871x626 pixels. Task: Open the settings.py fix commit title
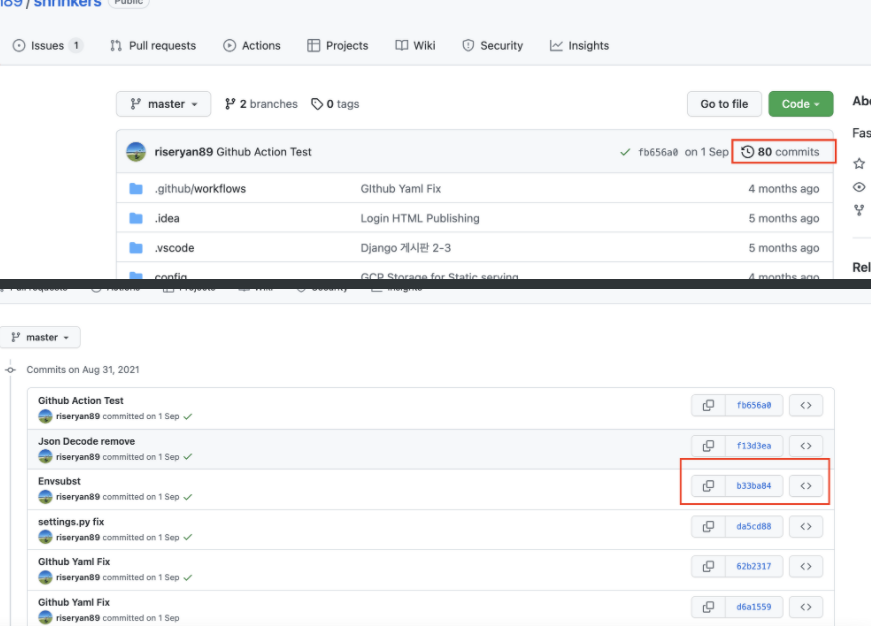71,522
